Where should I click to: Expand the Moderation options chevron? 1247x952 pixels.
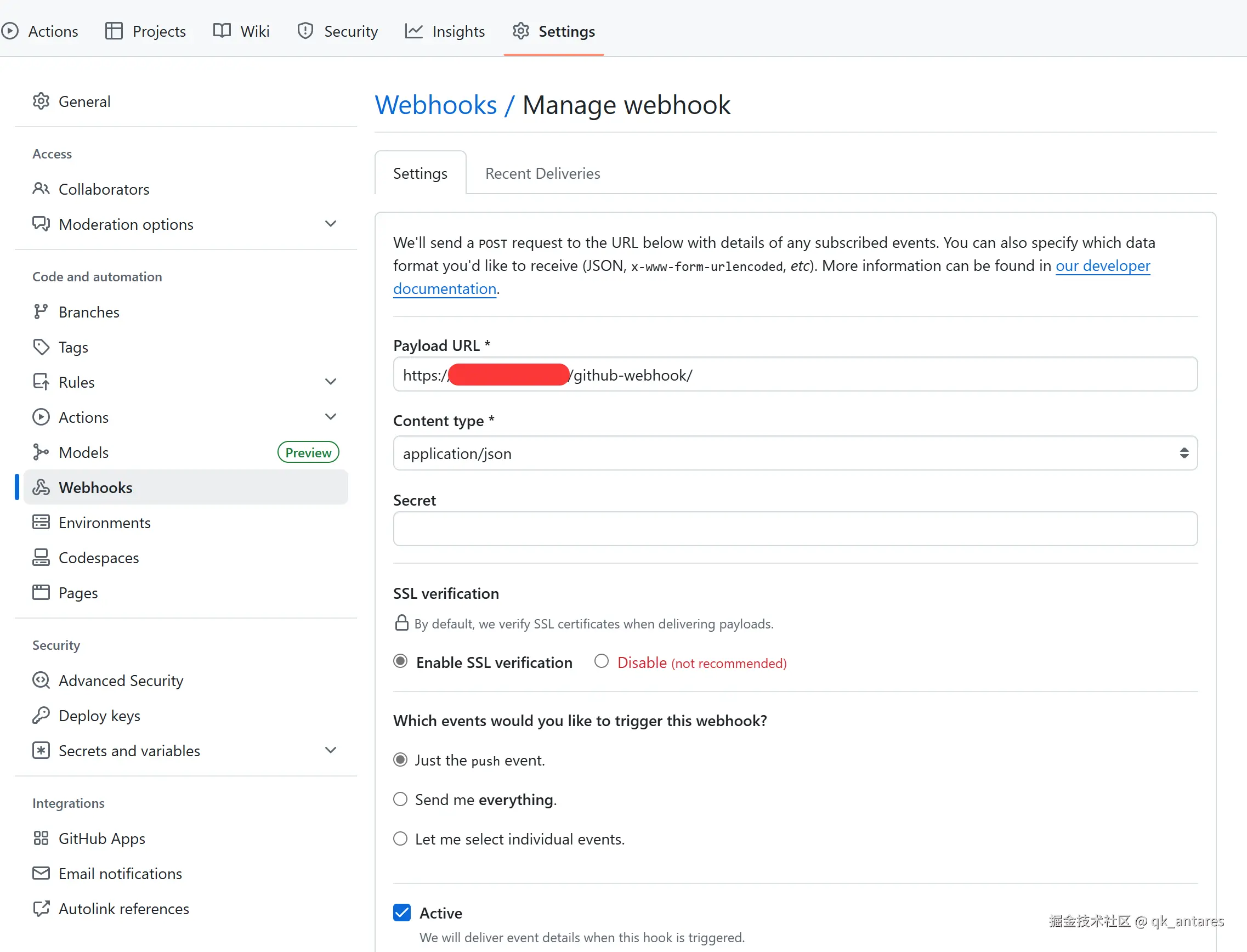[331, 224]
